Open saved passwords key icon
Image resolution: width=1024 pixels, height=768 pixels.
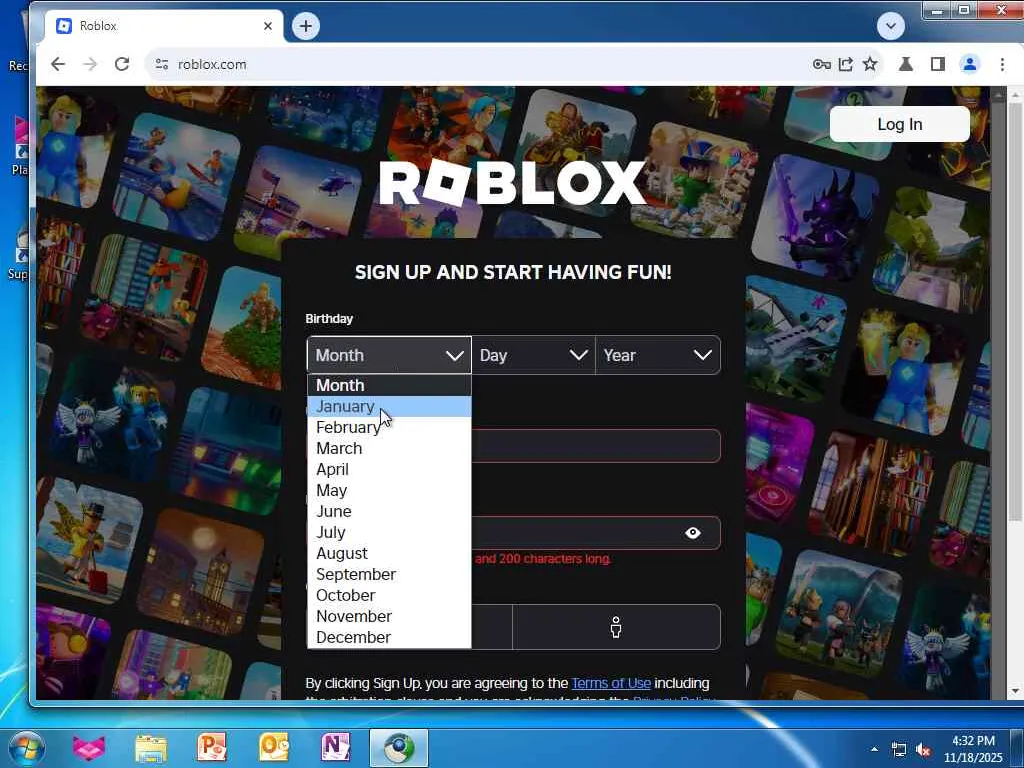(x=822, y=64)
